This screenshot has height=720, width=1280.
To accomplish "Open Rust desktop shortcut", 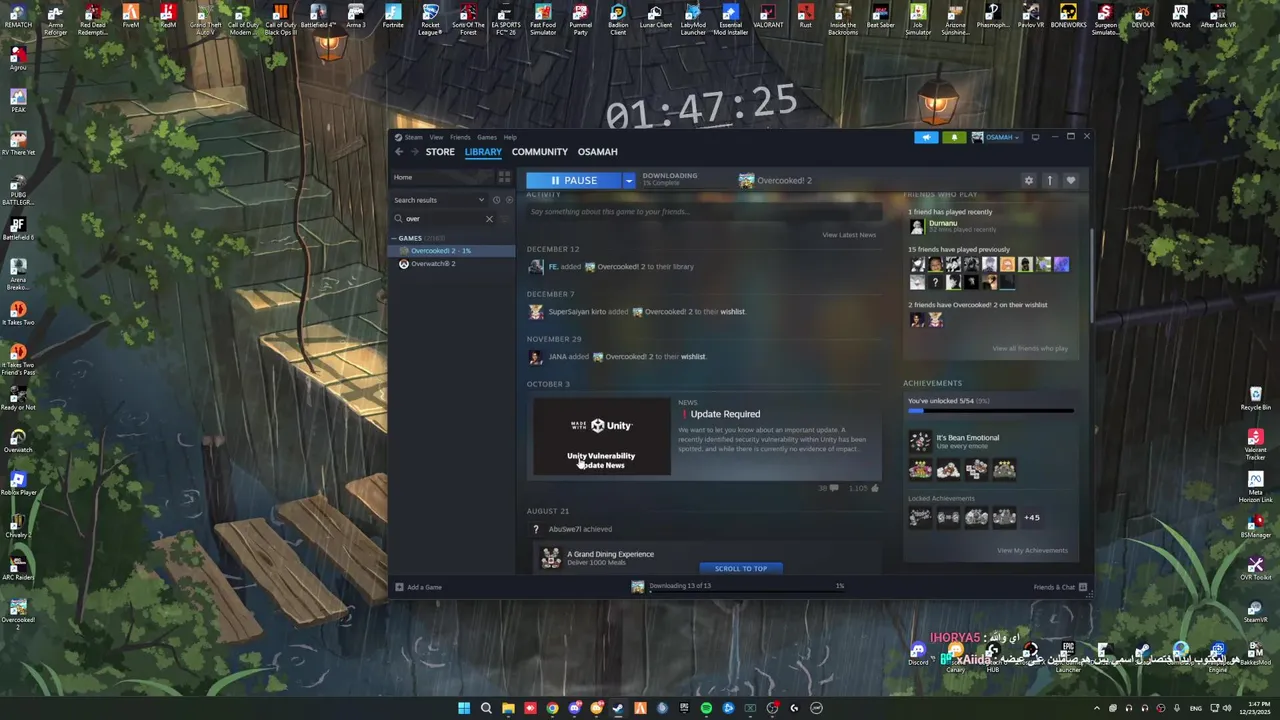I will 805,17.
